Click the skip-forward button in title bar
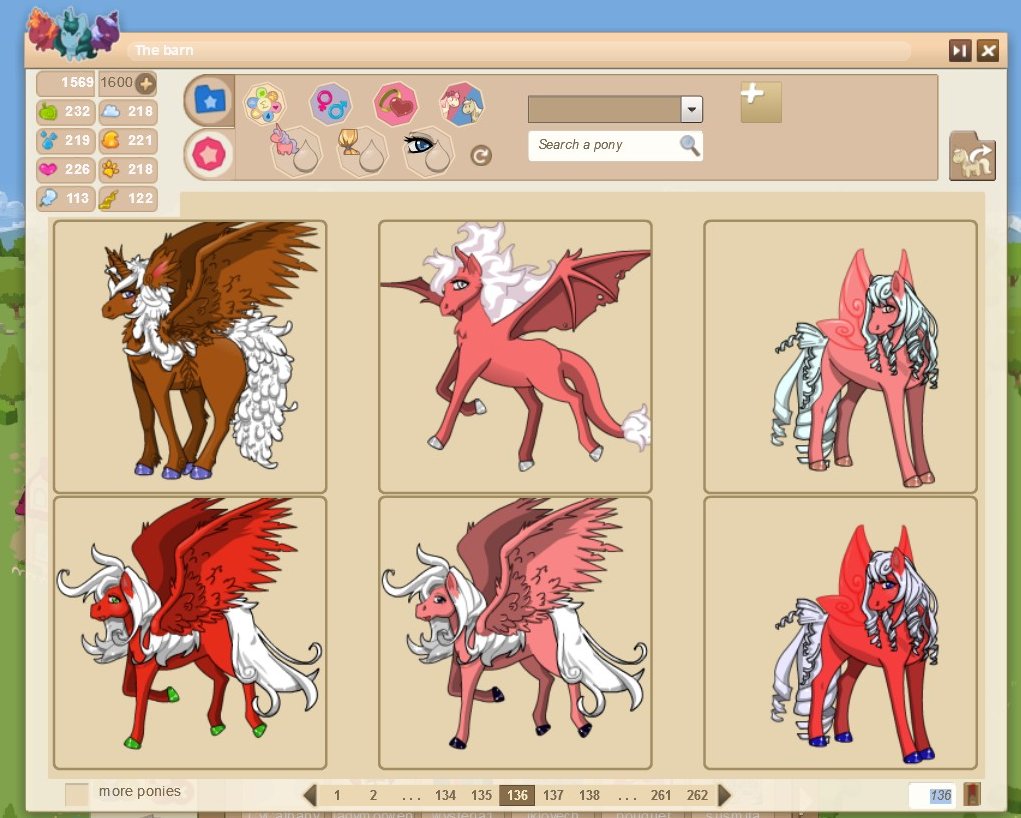 click(x=960, y=51)
